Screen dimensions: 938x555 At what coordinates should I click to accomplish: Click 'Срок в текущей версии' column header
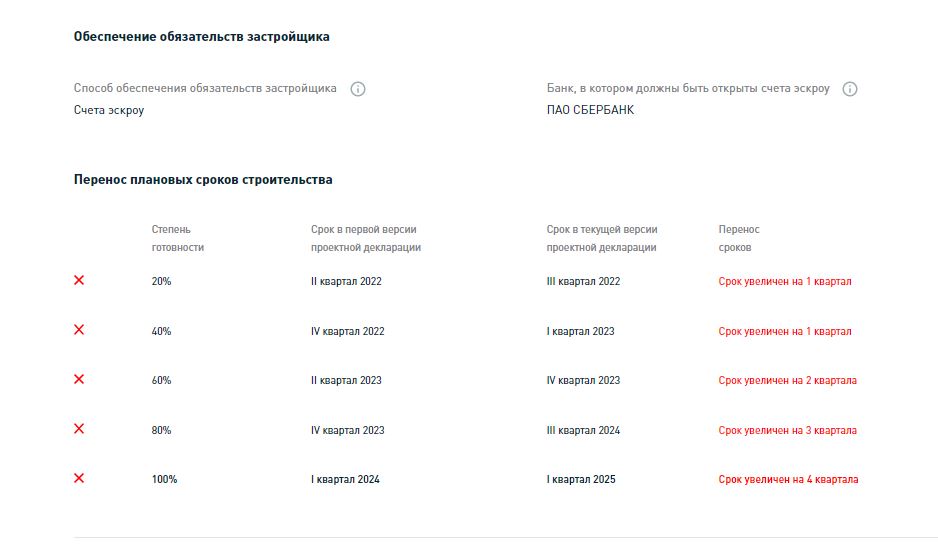602,238
